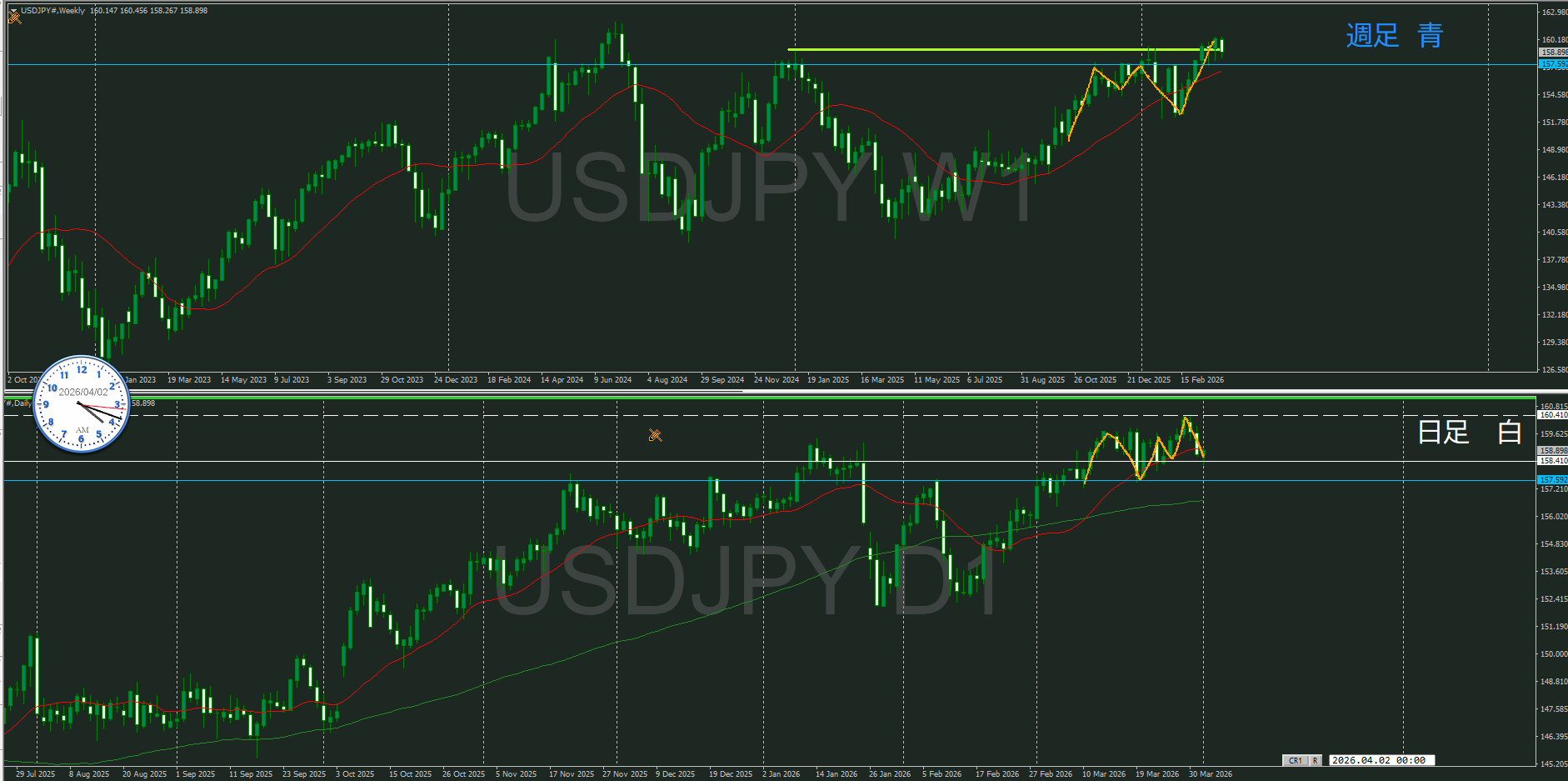Click the 15 Feb 2026 label on the weekly time axis
Image resolution: width=1568 pixels, height=781 pixels.
pyautogui.click(x=1201, y=380)
